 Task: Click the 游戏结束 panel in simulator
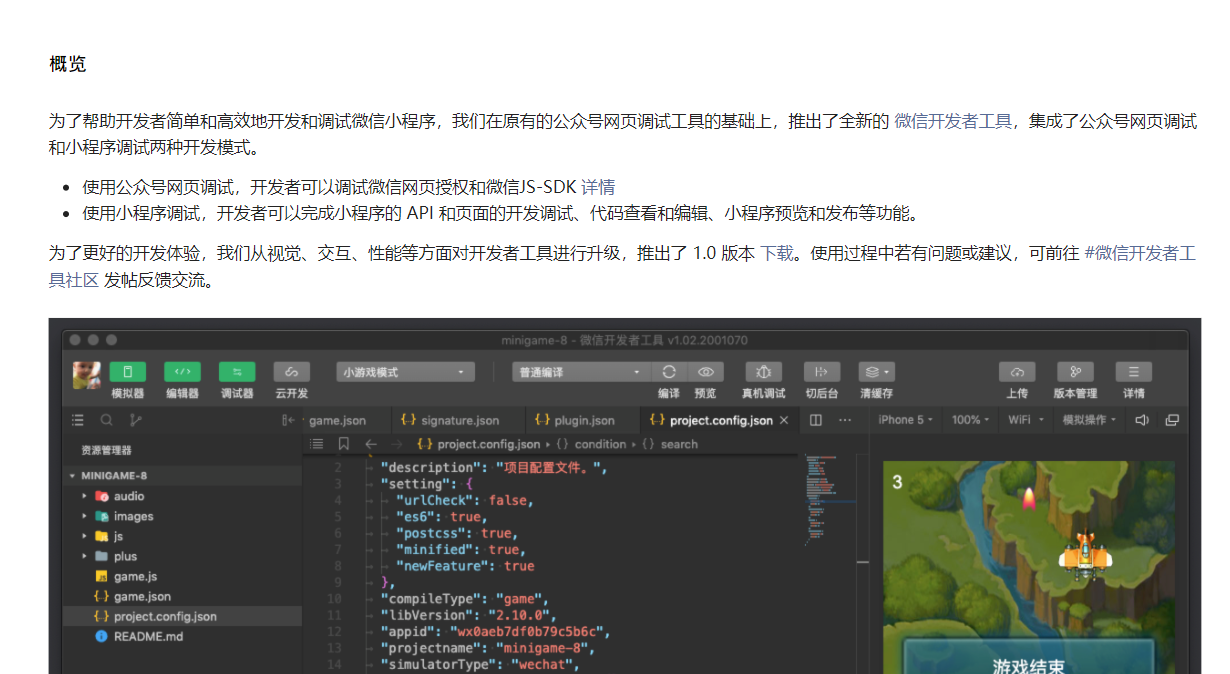(1029, 654)
